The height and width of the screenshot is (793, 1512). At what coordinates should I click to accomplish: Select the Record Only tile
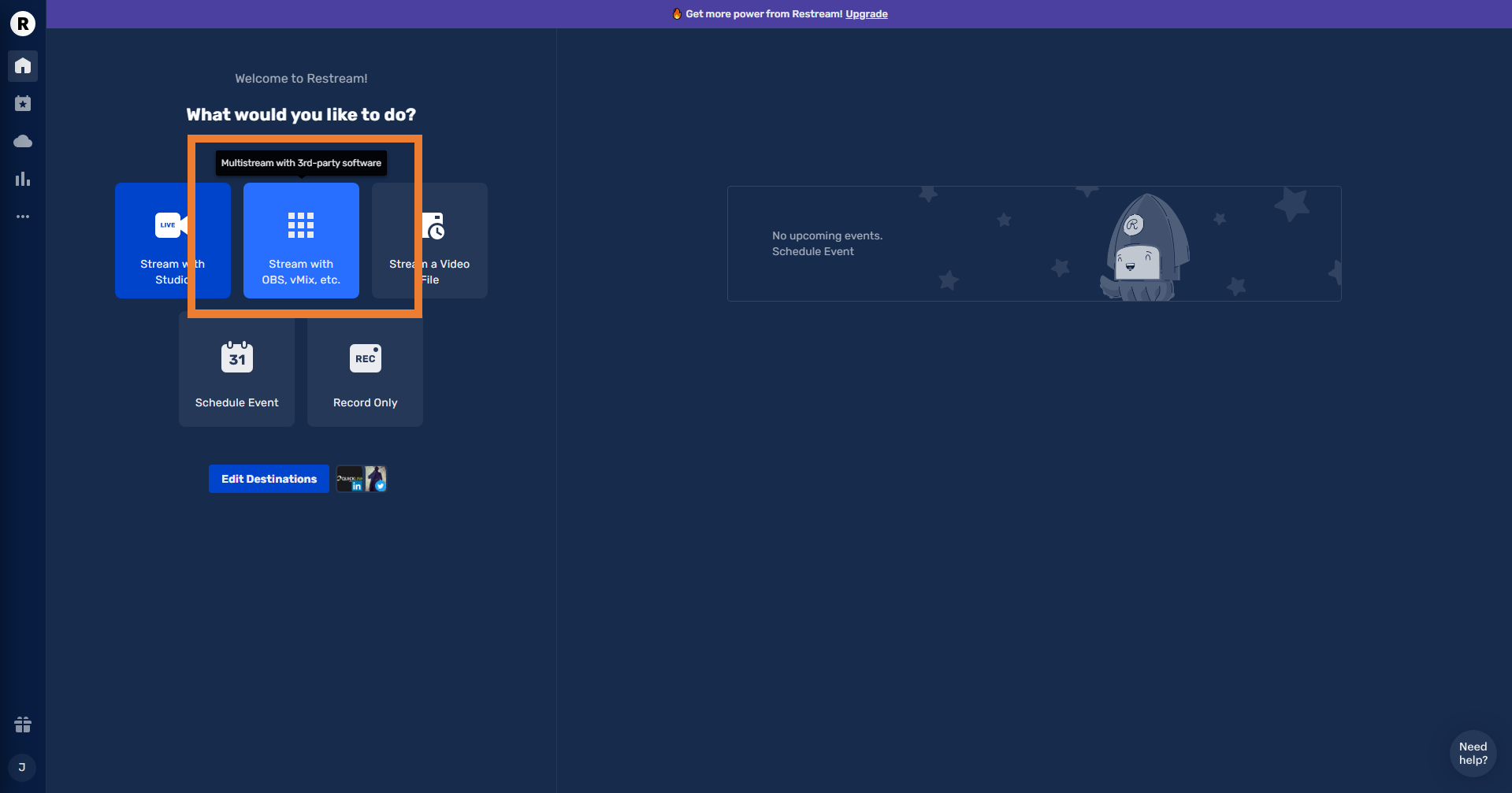365,369
